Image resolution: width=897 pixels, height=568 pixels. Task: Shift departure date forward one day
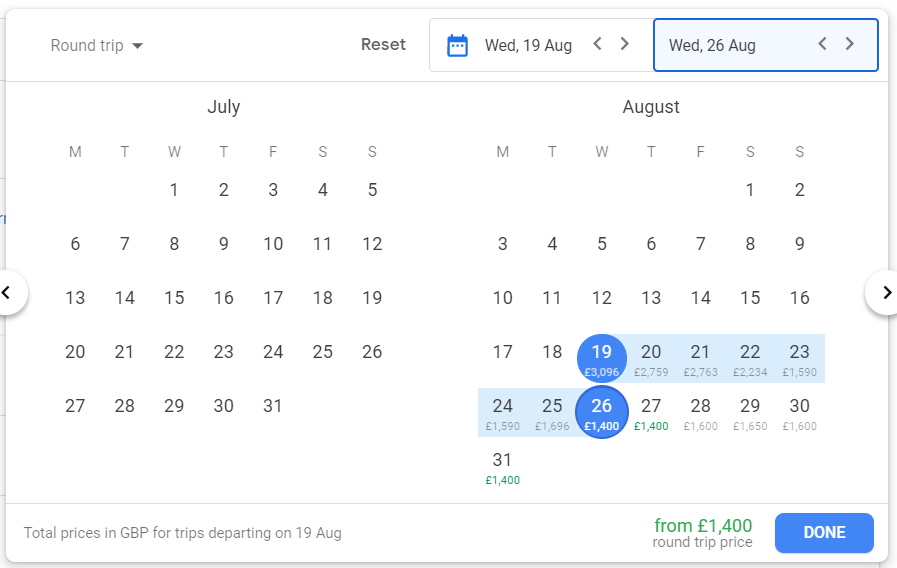pos(625,44)
